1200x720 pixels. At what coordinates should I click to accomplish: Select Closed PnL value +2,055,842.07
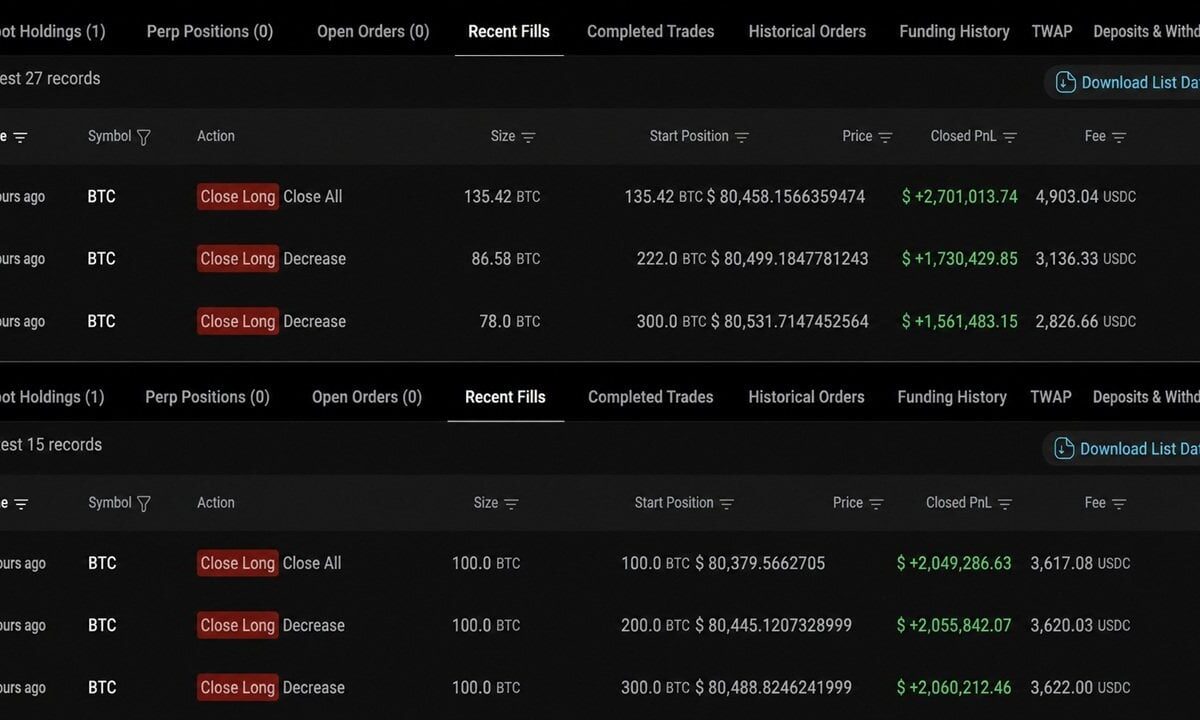pyautogui.click(x=954, y=626)
